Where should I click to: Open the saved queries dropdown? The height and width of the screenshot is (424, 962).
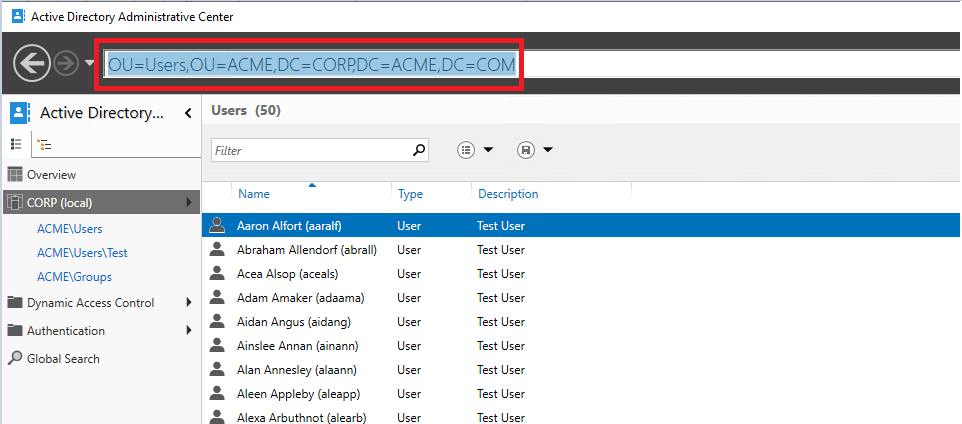pos(535,150)
